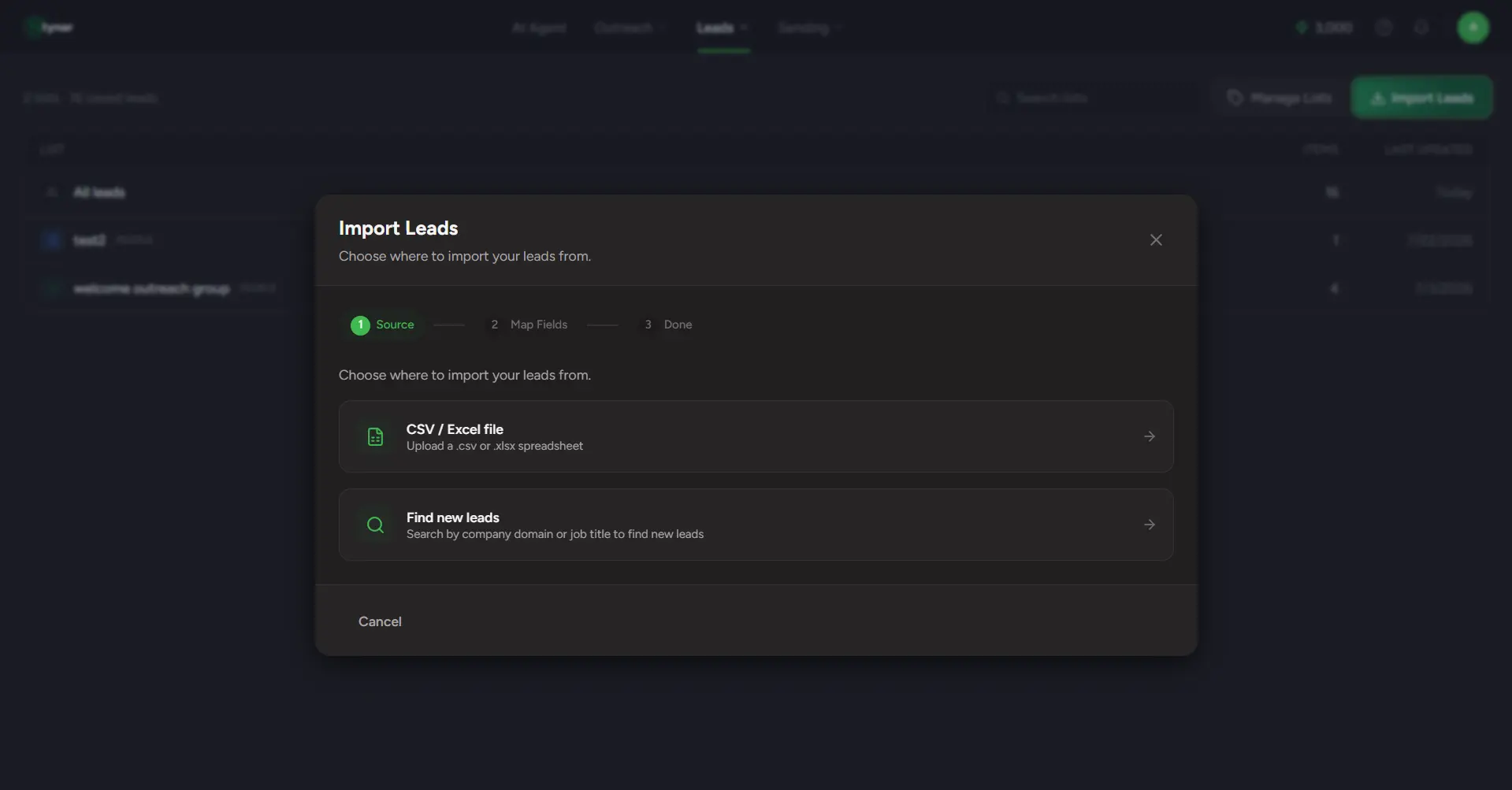
Task: Go to the Map Fields step
Action: pos(528,325)
